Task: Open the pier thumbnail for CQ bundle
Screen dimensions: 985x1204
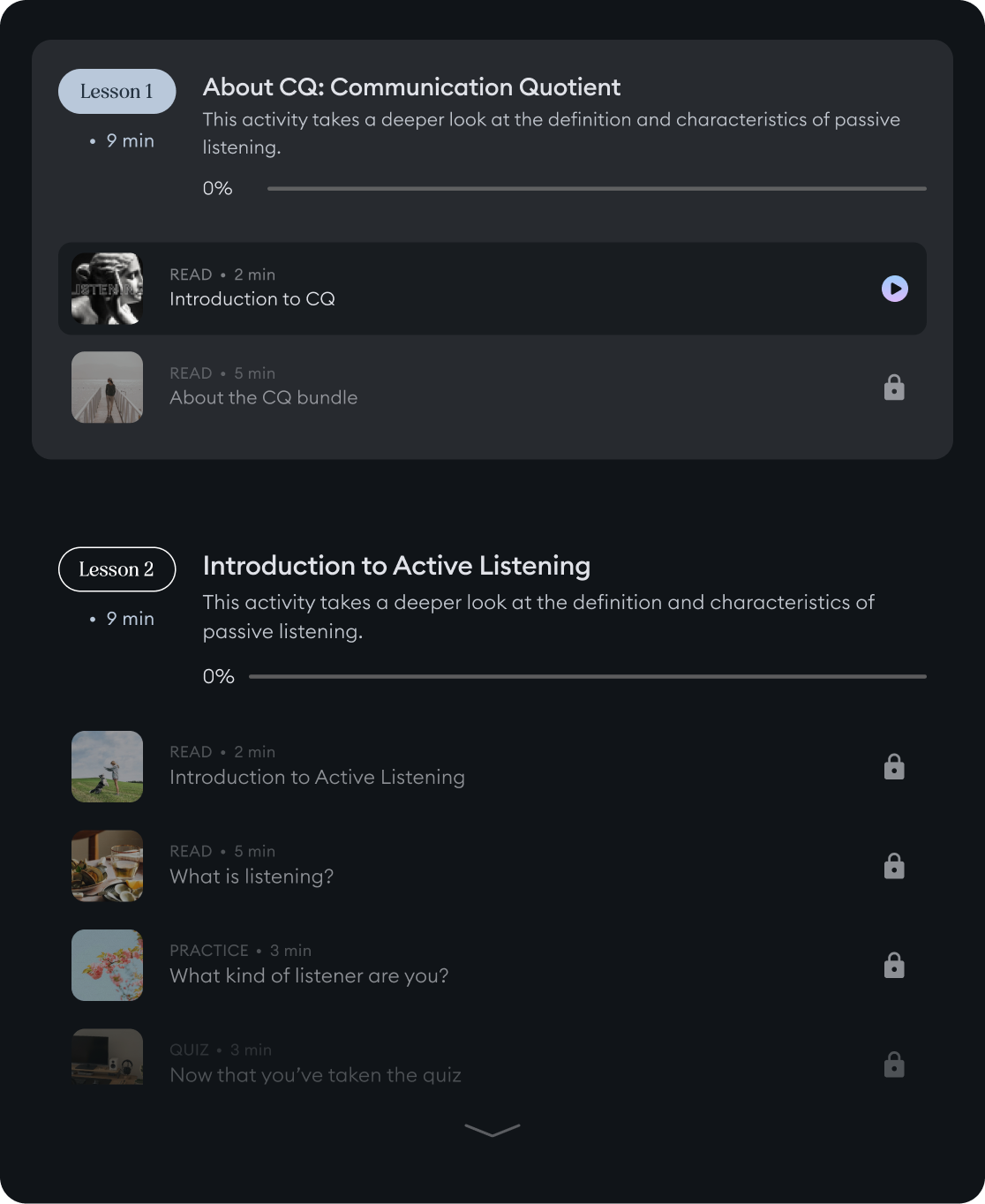Action: (107, 388)
